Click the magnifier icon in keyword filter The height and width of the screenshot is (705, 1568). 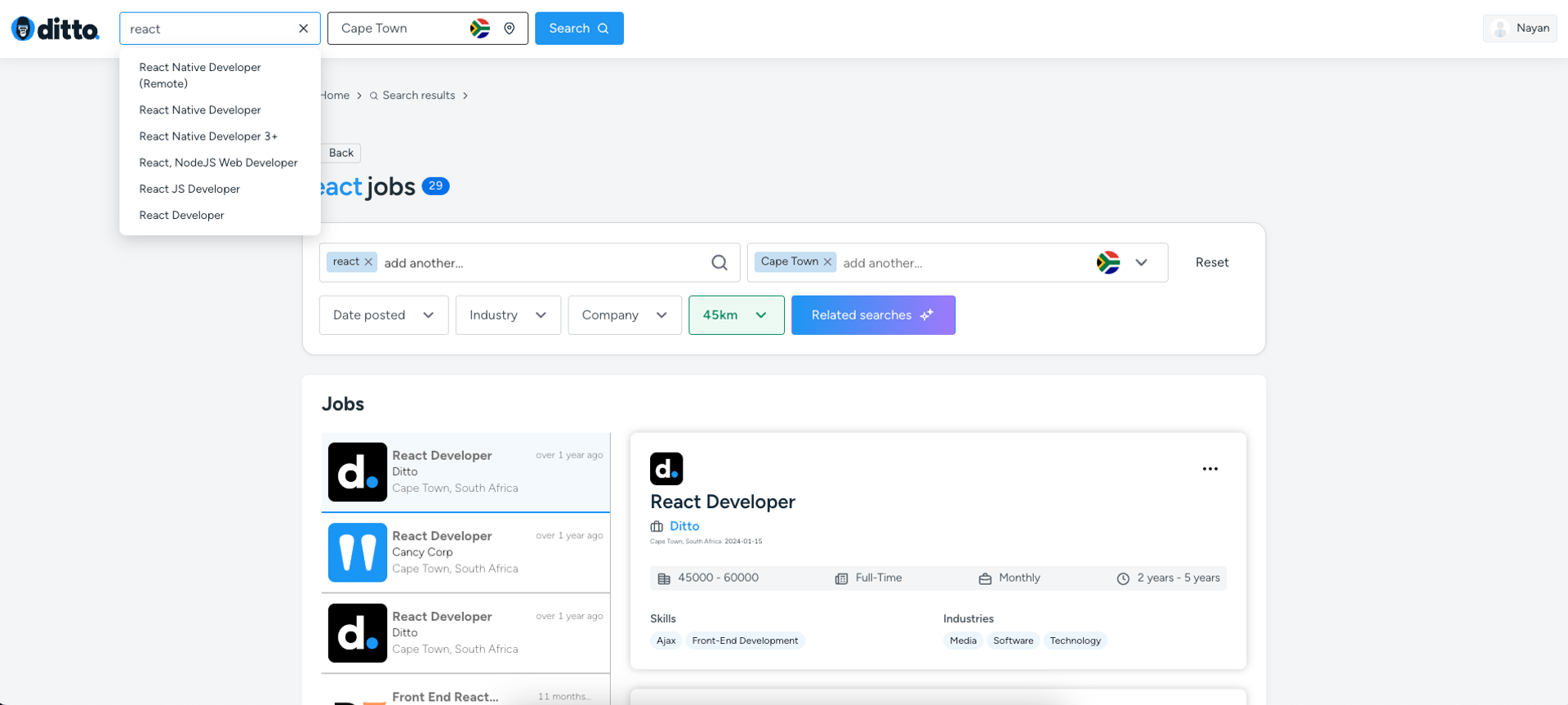tap(719, 262)
